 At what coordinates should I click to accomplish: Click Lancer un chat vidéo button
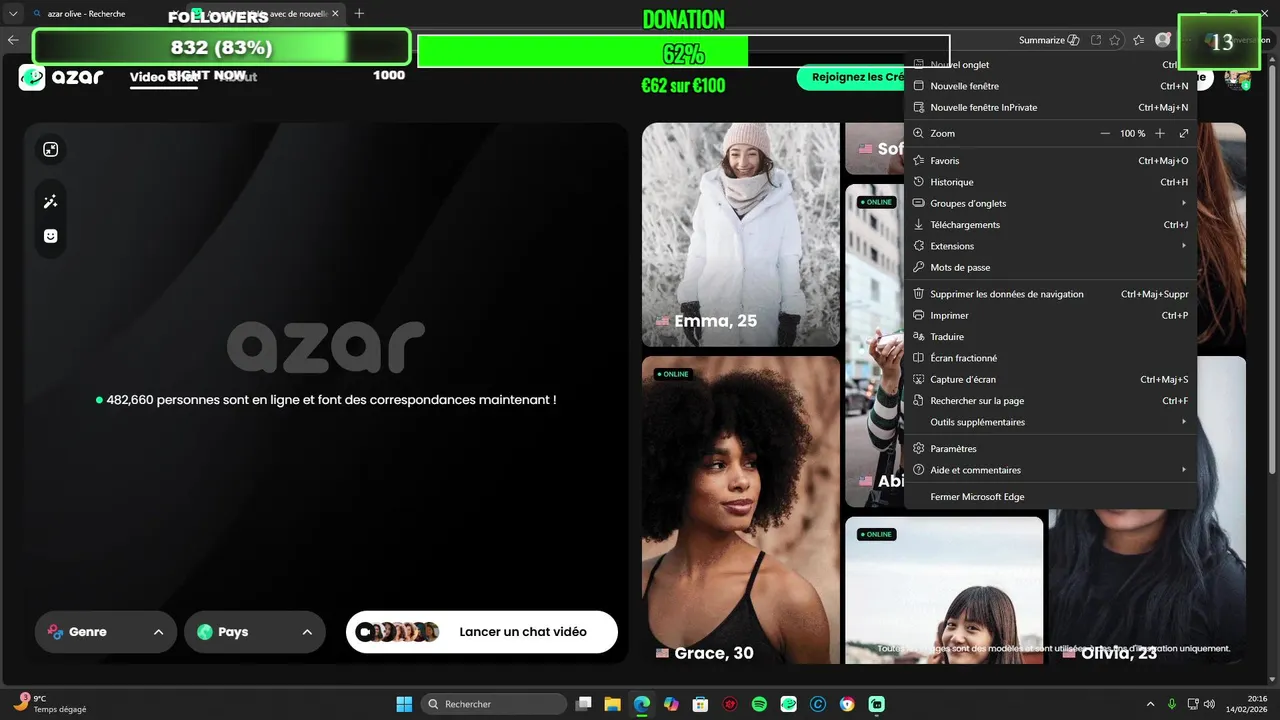(482, 632)
